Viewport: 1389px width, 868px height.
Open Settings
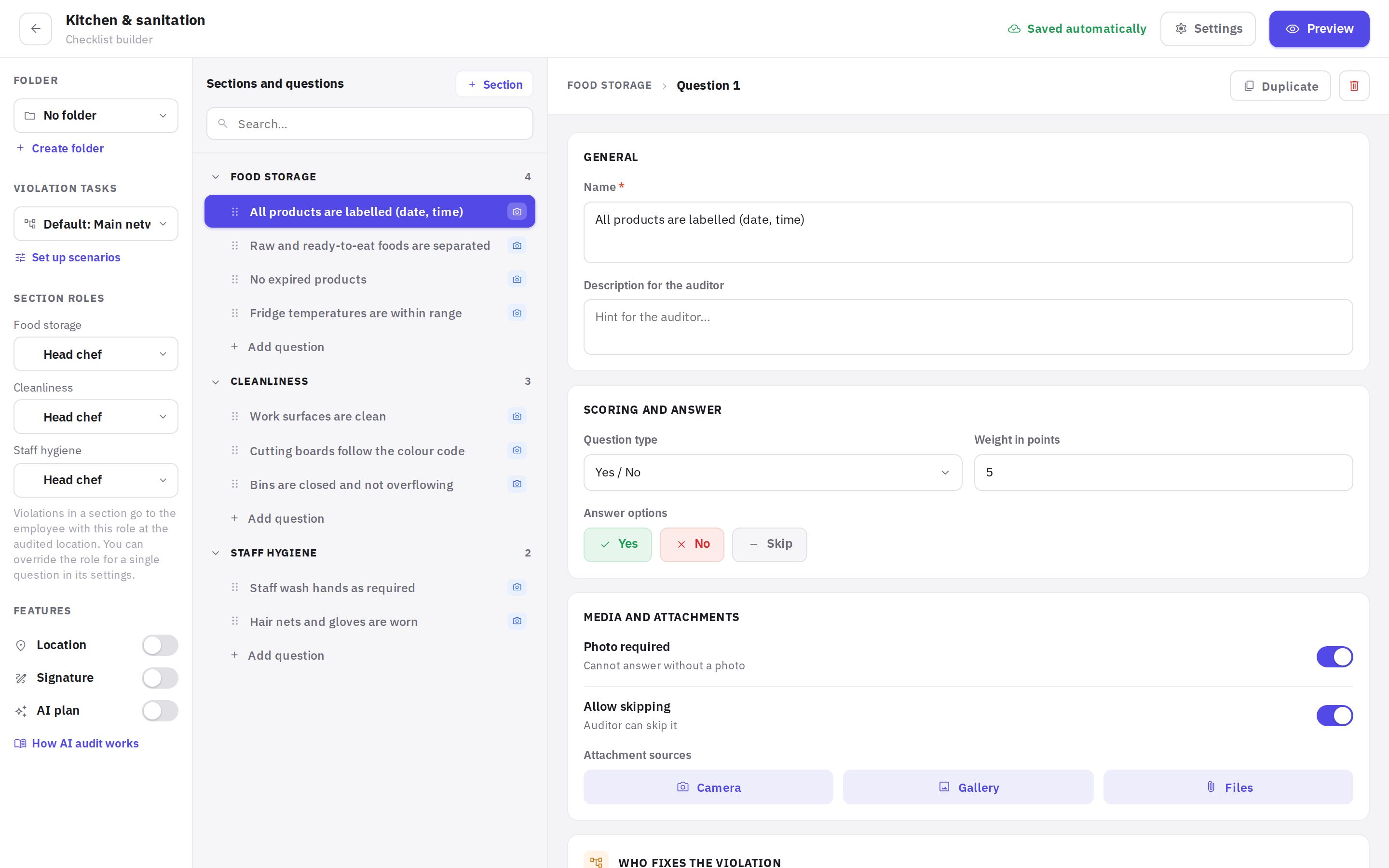(x=1208, y=29)
